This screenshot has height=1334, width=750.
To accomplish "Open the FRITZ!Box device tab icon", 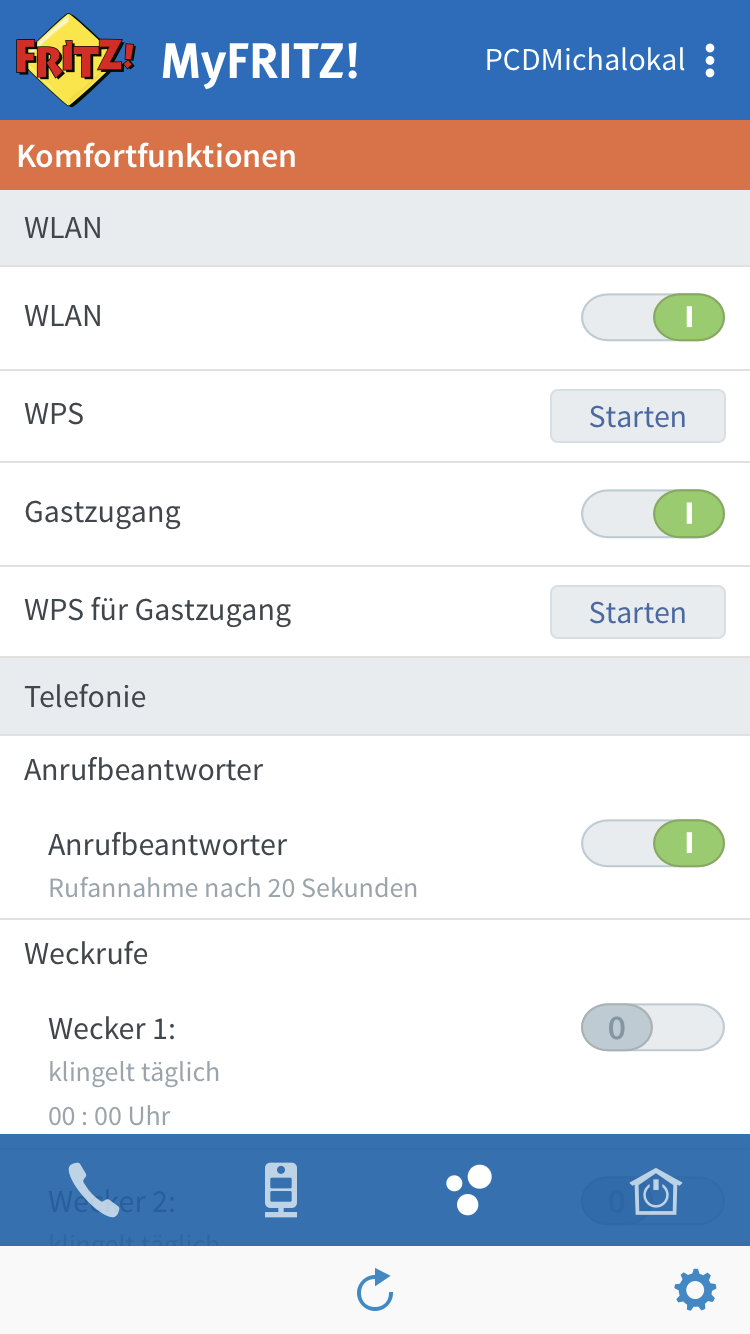I will [x=281, y=1190].
